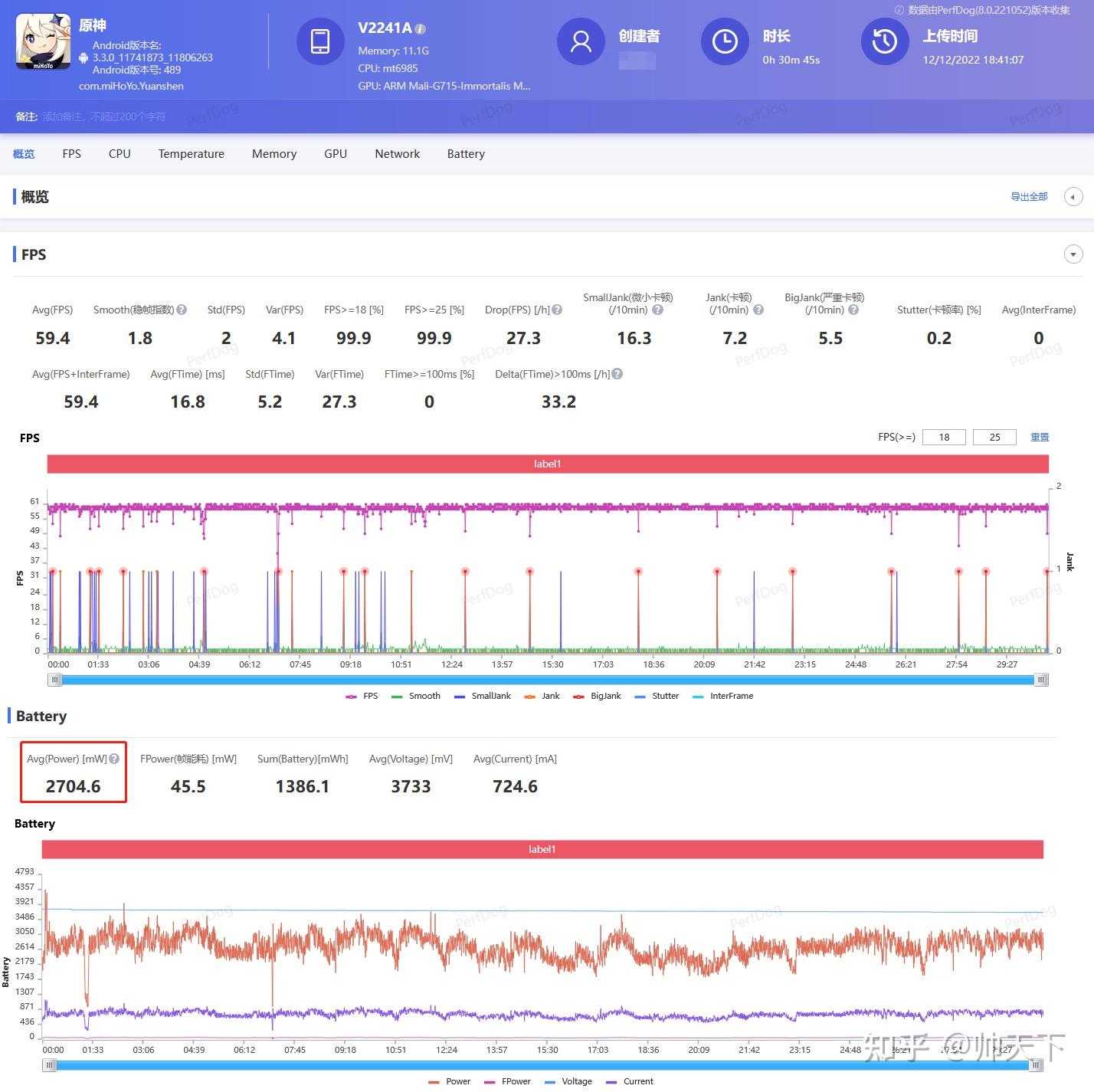
Task: Open the Temperature tab
Action: tap(192, 154)
